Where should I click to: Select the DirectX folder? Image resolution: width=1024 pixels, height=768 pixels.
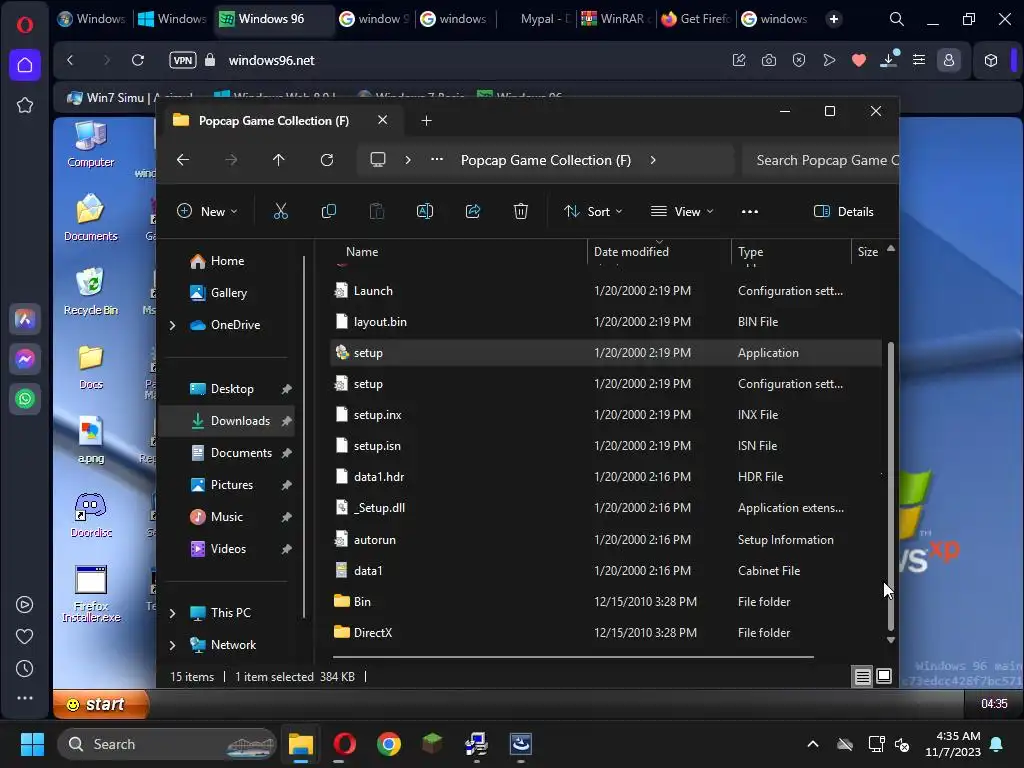tap(606, 633)
